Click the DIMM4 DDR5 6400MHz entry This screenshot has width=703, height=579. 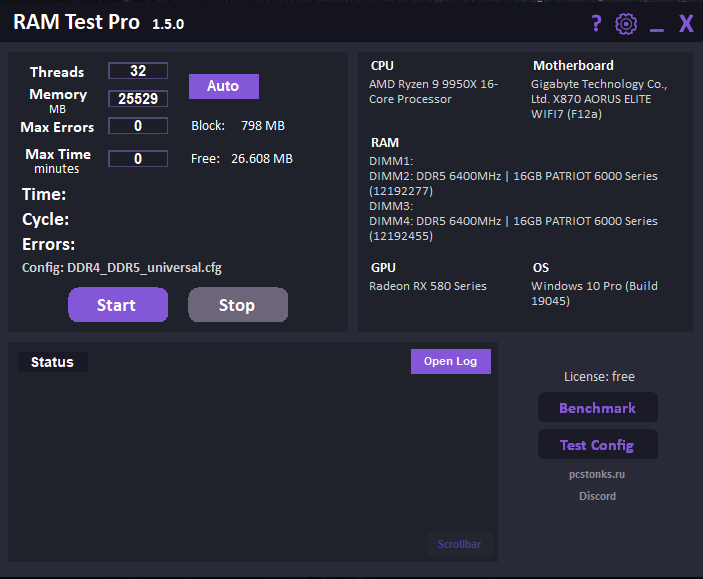(x=513, y=228)
